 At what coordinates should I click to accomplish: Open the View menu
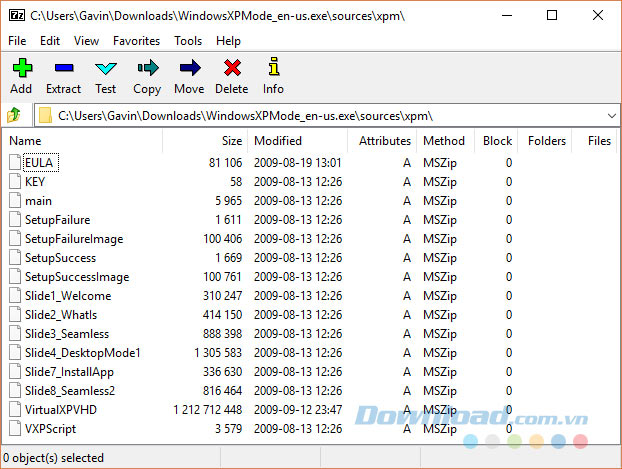coord(86,41)
